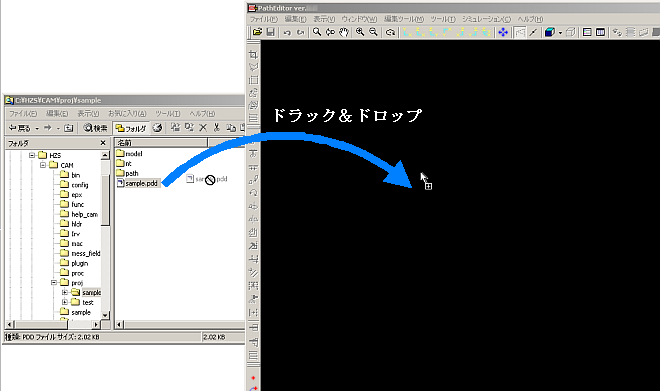The image size is (660, 391).
Task: Open the お気に入り menu in Explorer
Action: tap(127, 114)
